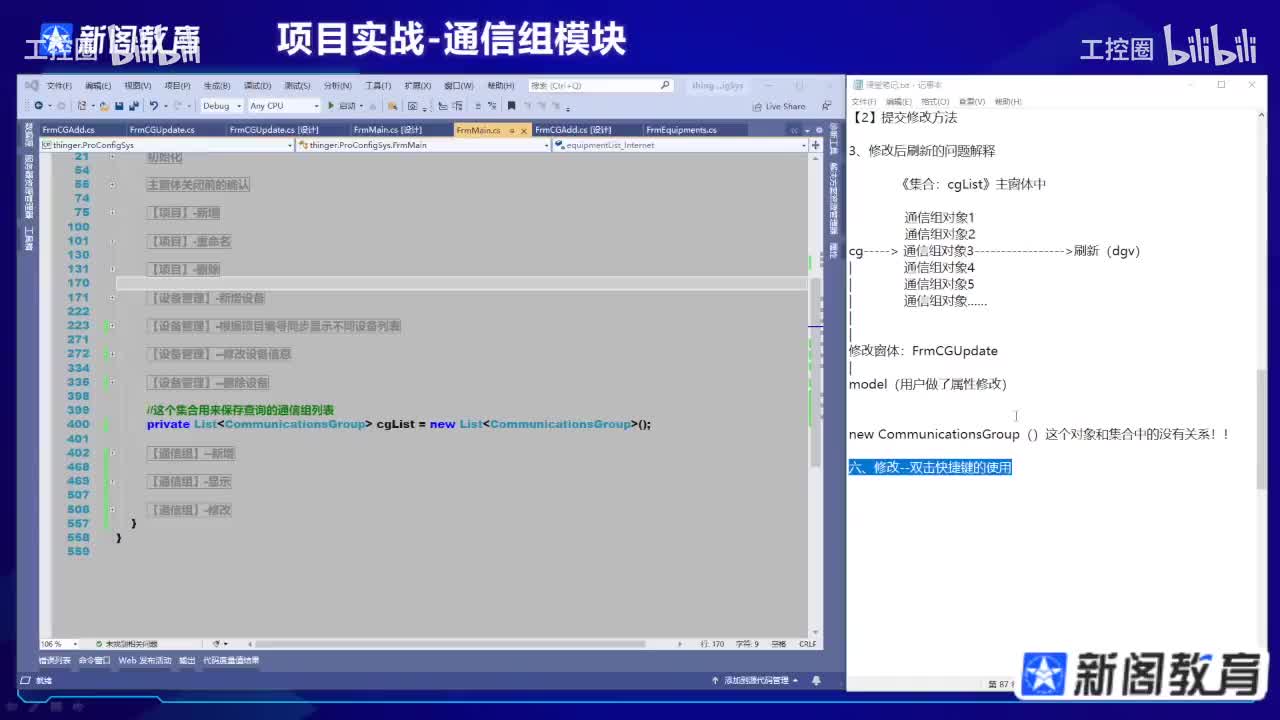
Task: Expand the 【项目】-删除 region
Action: tap(112, 269)
